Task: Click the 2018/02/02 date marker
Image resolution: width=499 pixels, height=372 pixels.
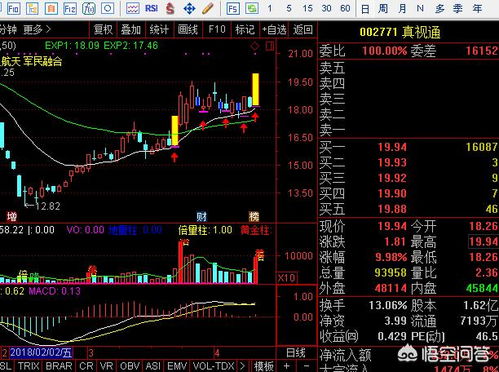Action: pos(41,353)
